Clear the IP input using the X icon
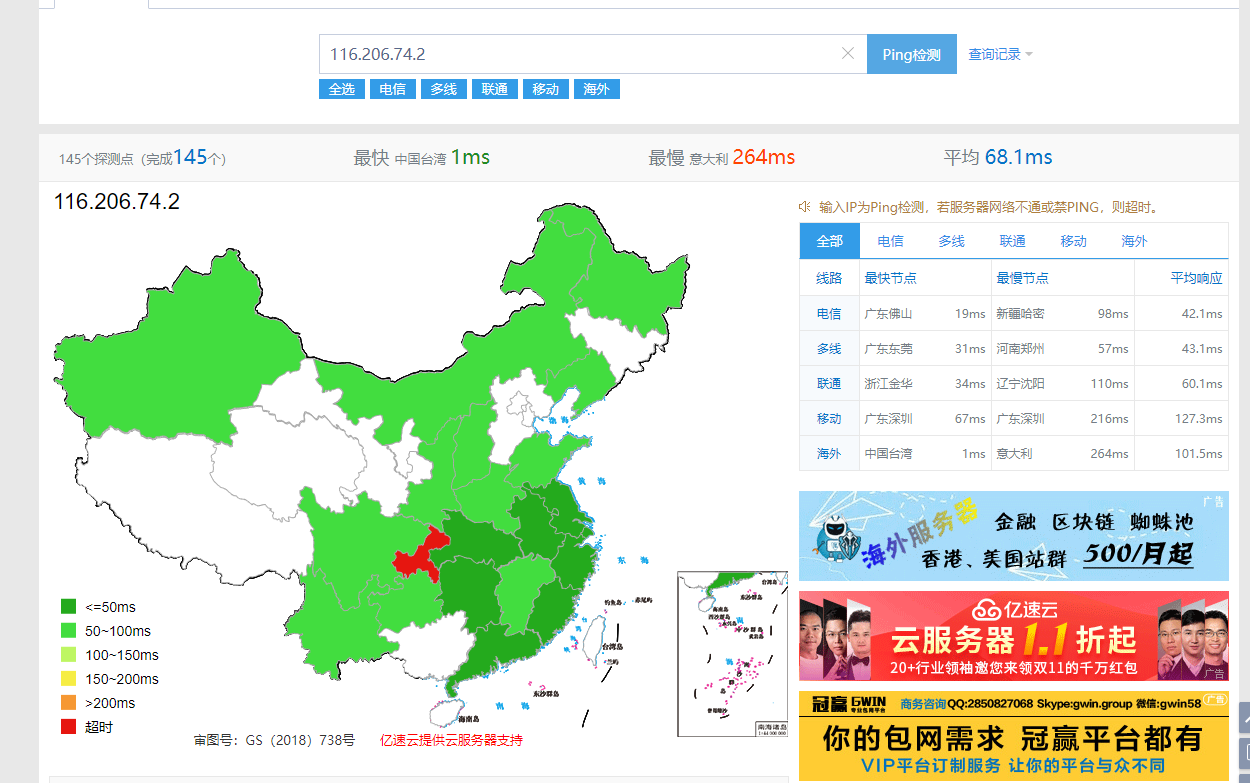The height and width of the screenshot is (783, 1250). [x=848, y=53]
